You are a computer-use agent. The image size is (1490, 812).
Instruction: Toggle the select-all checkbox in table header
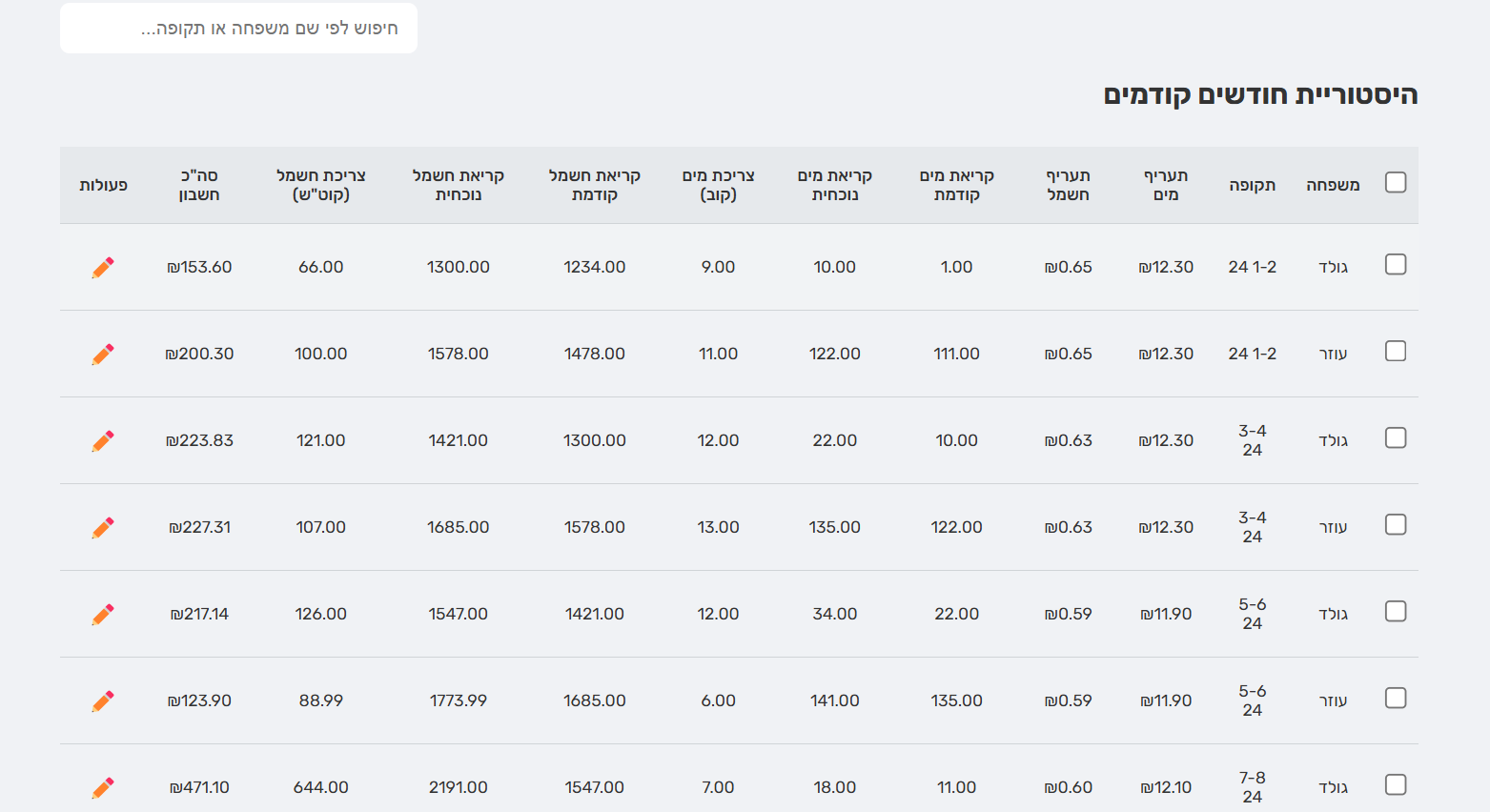[x=1396, y=182]
